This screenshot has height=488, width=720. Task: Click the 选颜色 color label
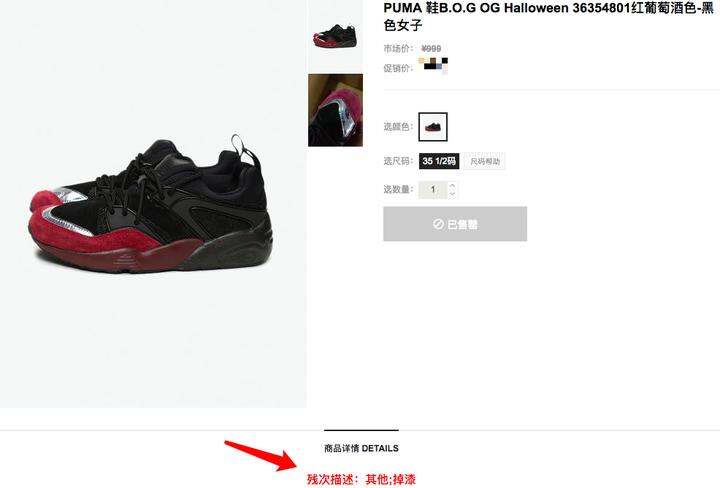[398, 127]
